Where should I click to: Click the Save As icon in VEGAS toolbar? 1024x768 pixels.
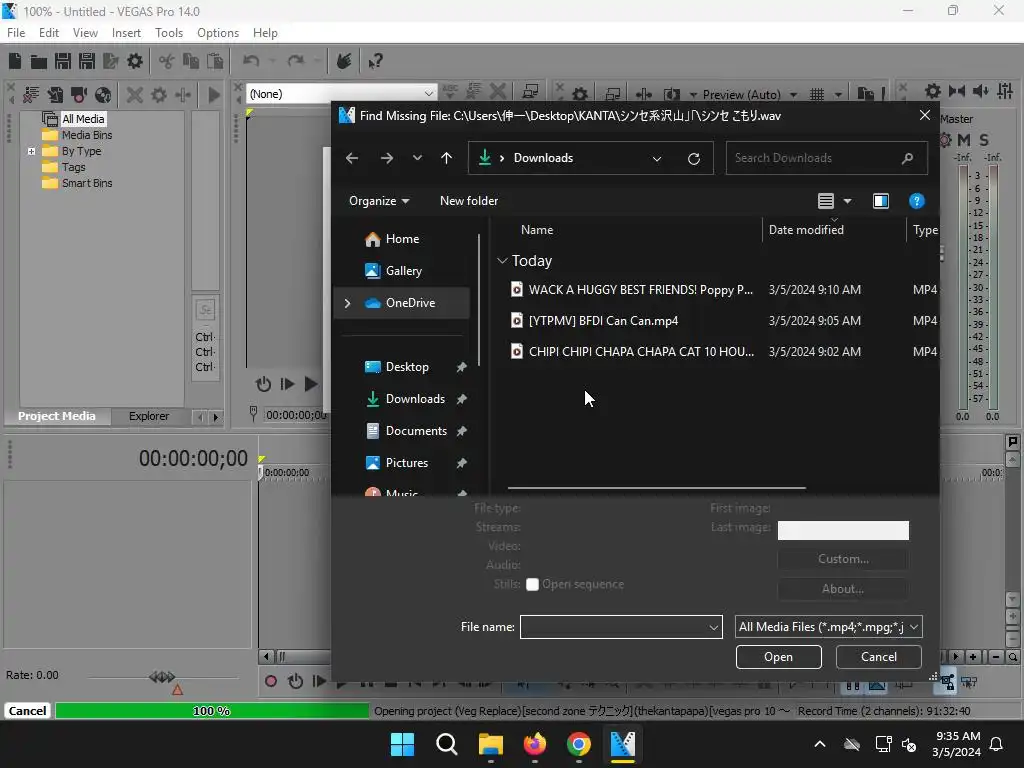[87, 61]
